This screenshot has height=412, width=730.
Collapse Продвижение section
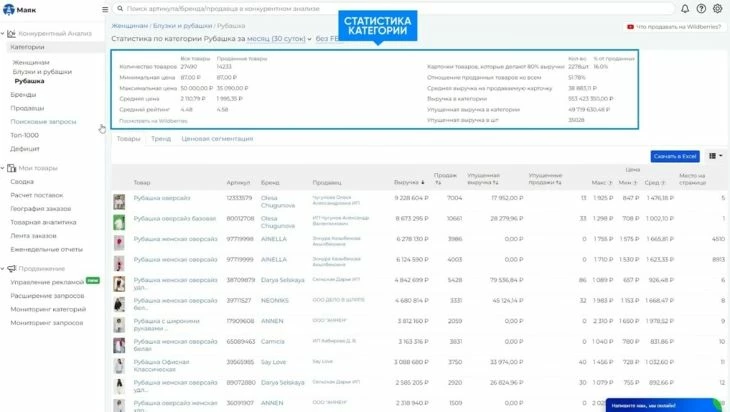tap(3, 269)
